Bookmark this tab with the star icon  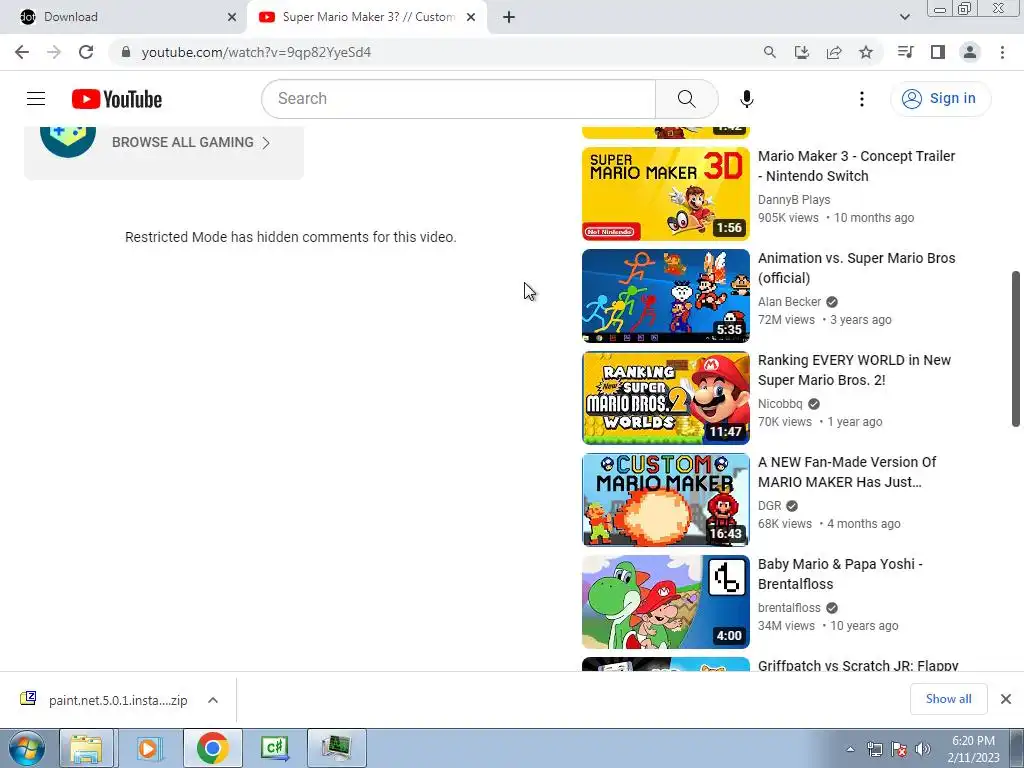click(x=866, y=52)
